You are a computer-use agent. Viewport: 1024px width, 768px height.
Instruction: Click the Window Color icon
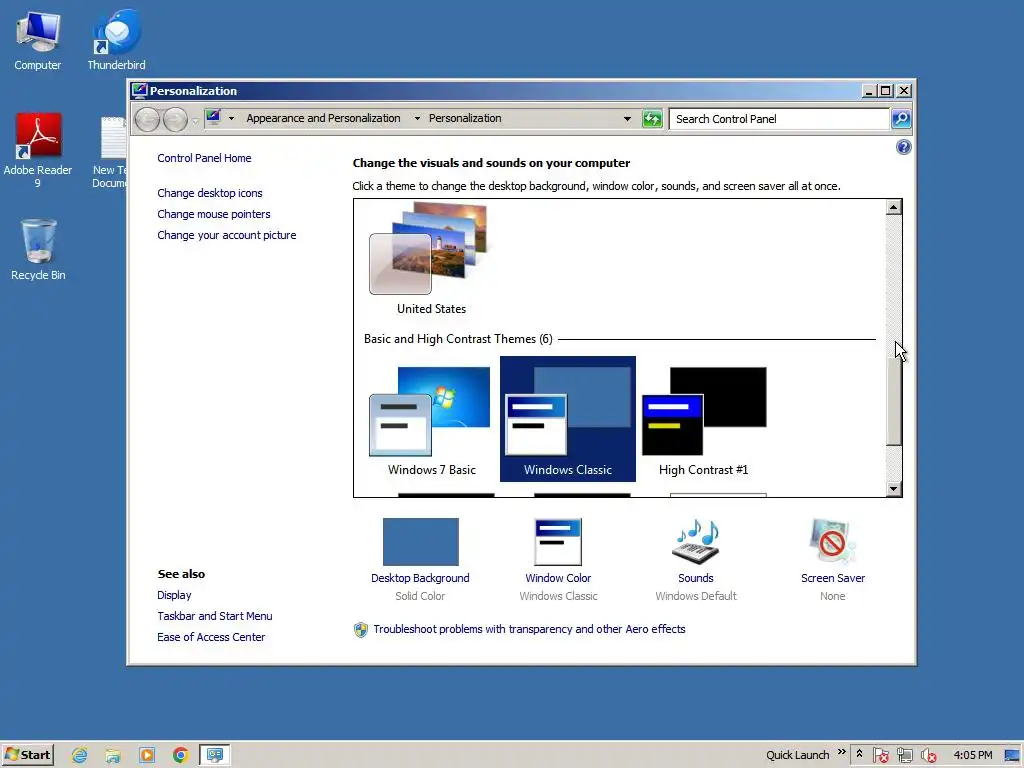click(x=558, y=541)
